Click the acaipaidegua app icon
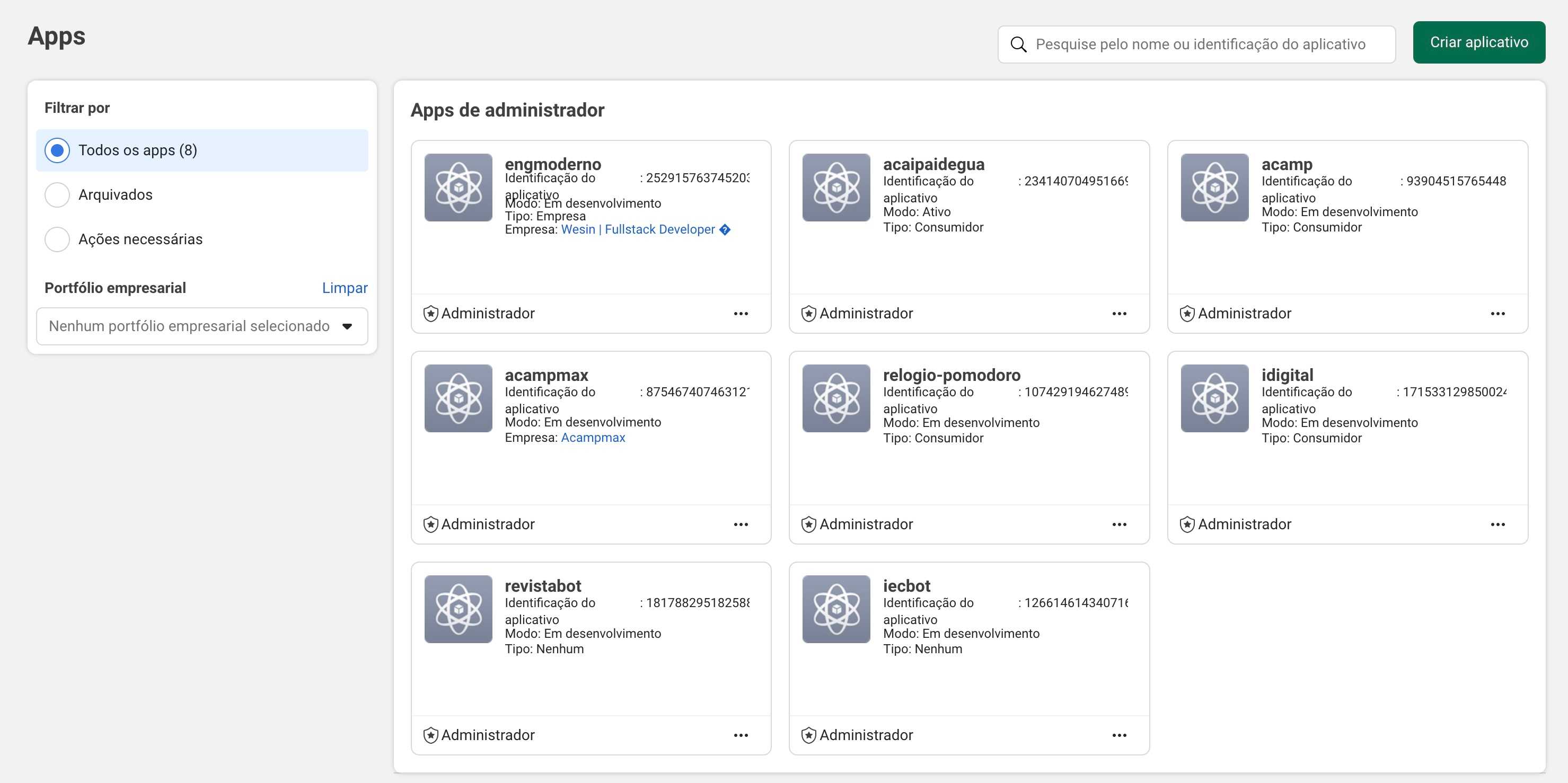This screenshot has height=783, width=1568. [x=836, y=188]
